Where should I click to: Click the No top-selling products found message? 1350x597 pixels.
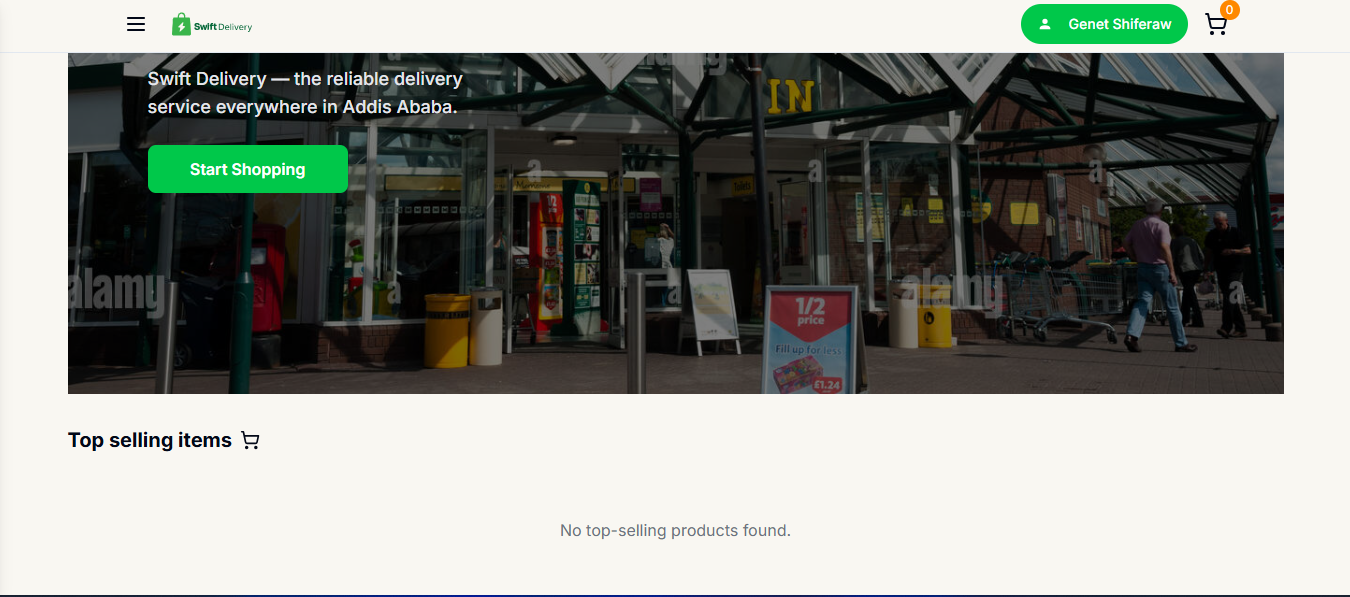[x=675, y=530]
